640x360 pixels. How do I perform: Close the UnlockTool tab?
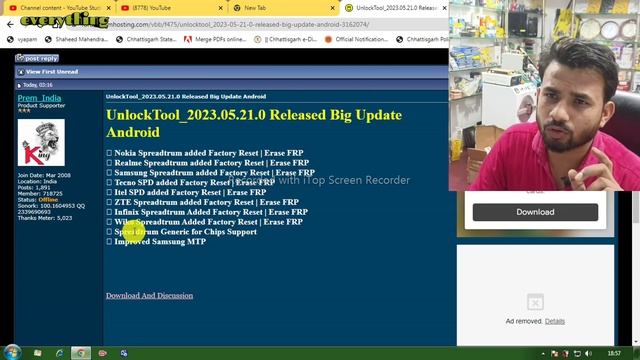444,8
